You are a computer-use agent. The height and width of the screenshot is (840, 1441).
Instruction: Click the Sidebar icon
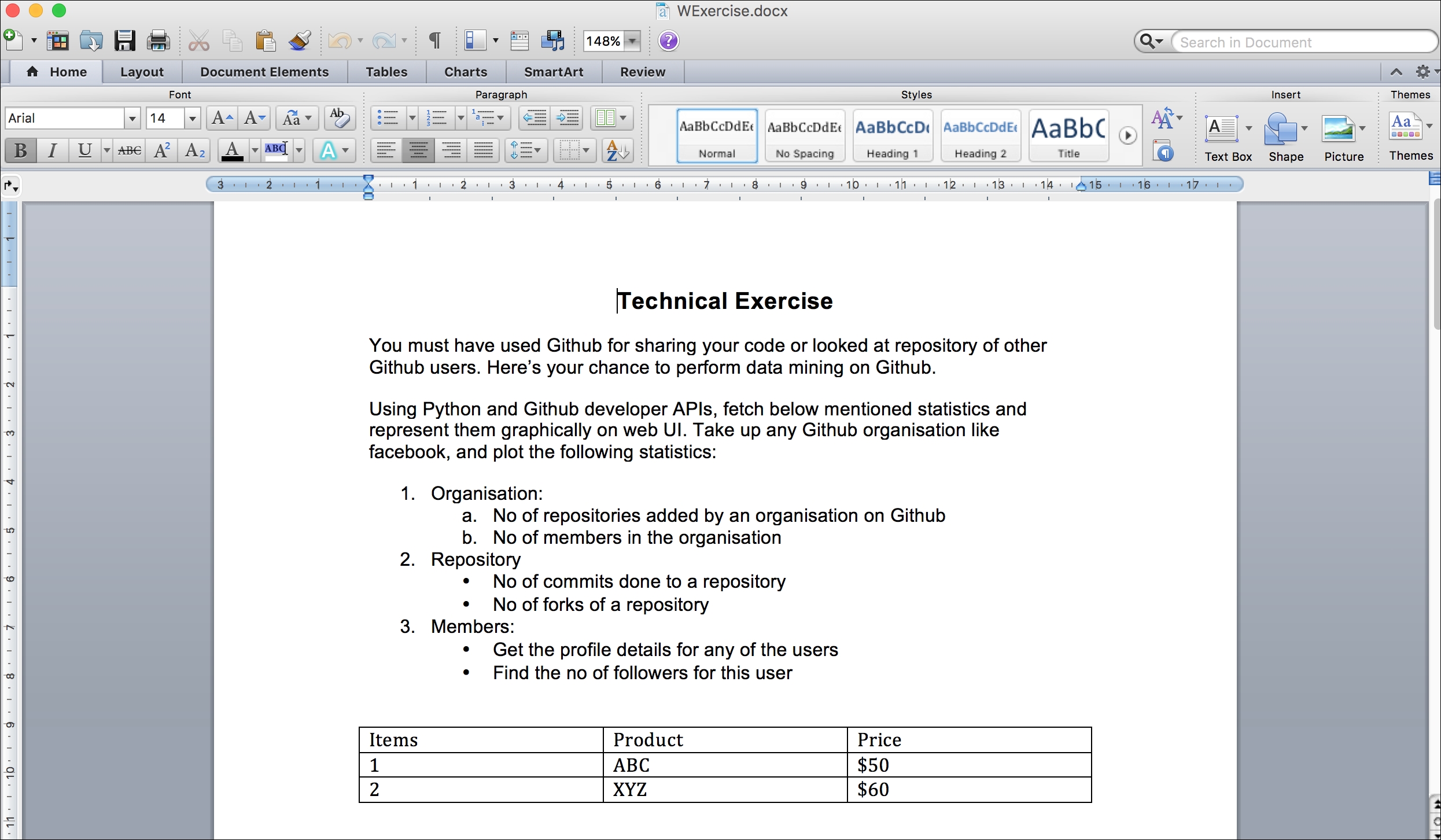tap(475, 40)
